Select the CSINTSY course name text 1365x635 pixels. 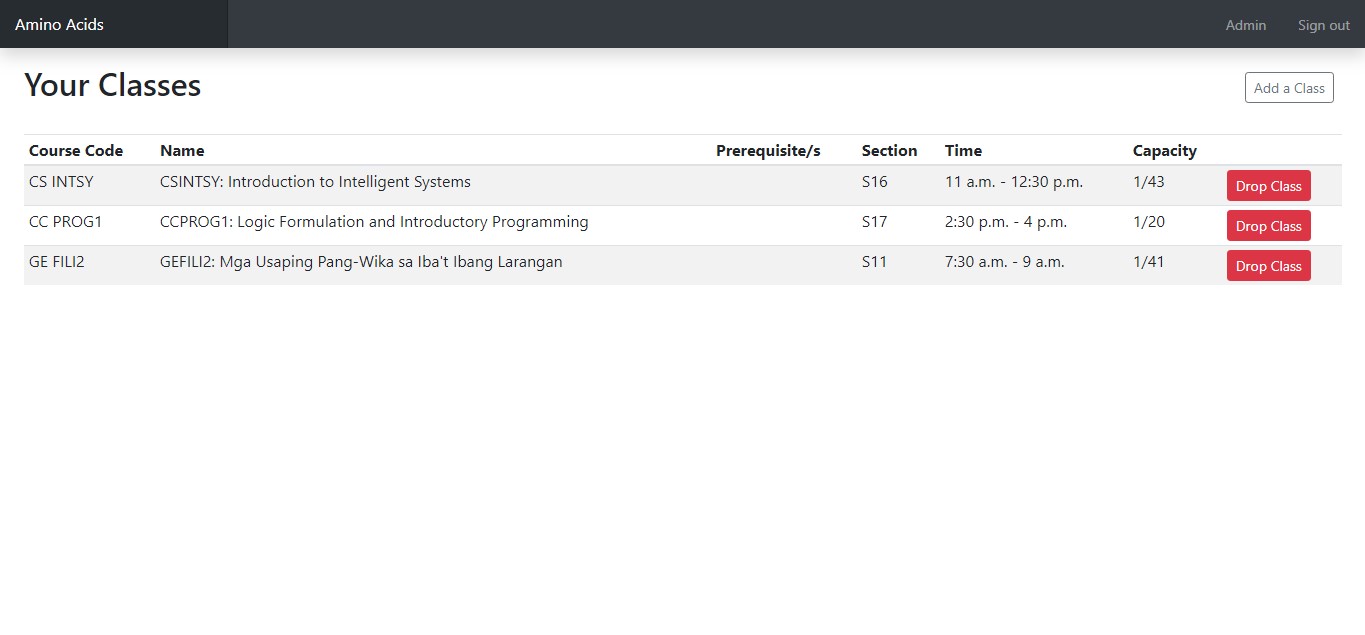[x=315, y=182]
